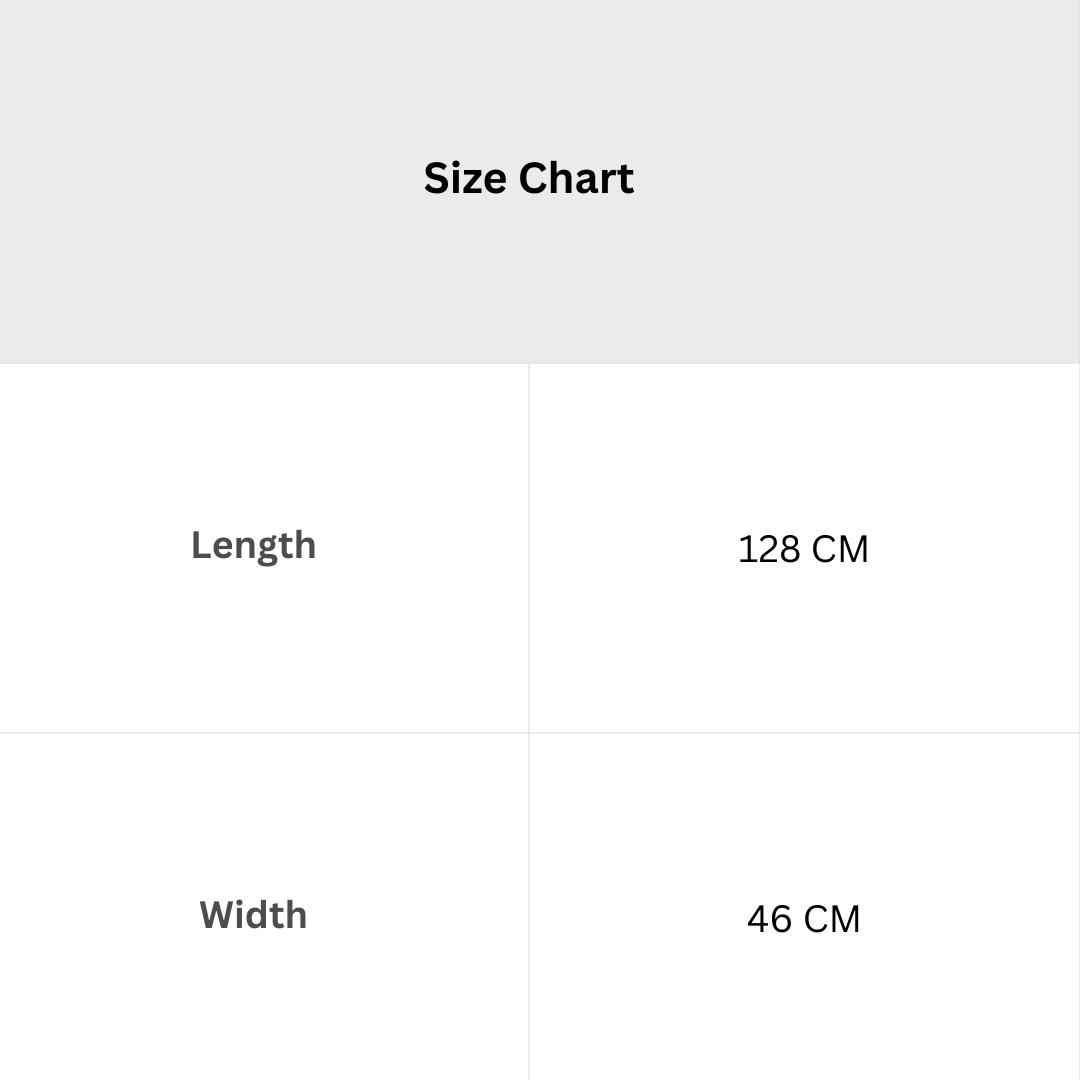Screen dimensions: 1080x1080
Task: Click the Size Chart title text
Action: tap(528, 178)
